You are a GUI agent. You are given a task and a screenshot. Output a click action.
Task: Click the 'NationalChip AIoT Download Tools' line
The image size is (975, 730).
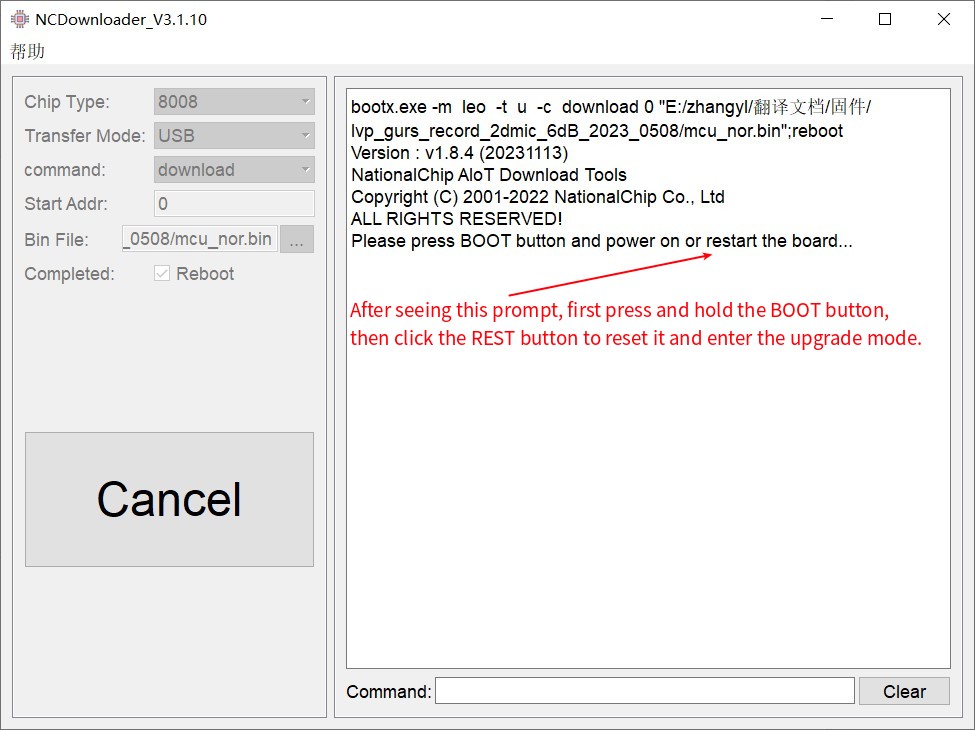click(x=489, y=175)
